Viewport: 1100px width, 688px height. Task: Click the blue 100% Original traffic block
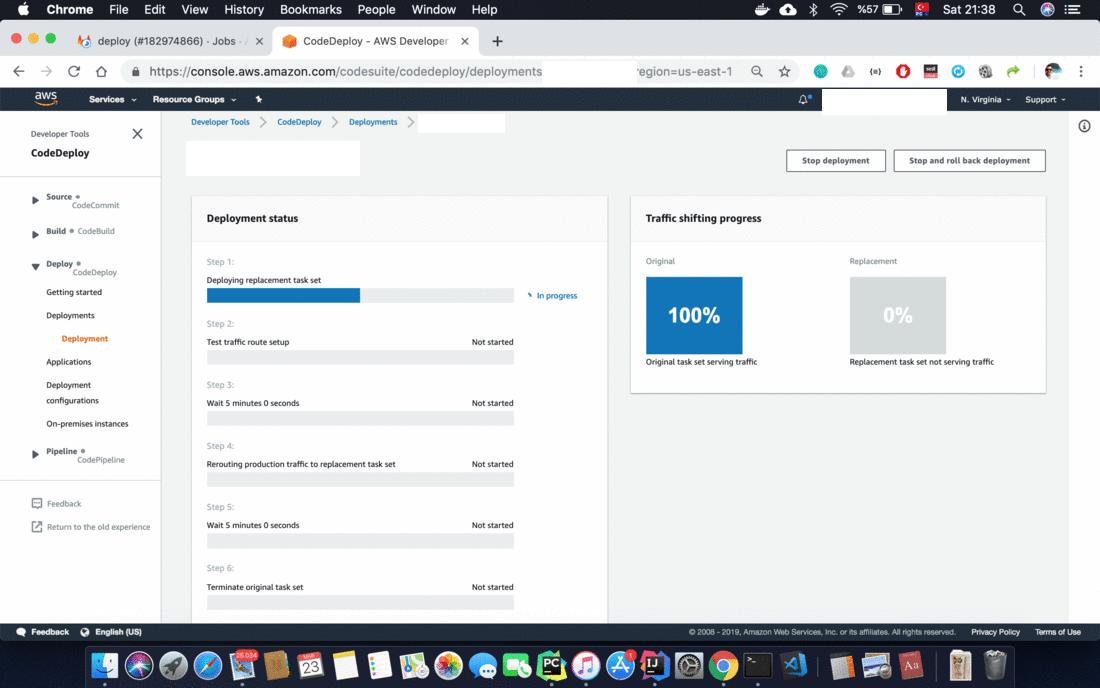694,316
